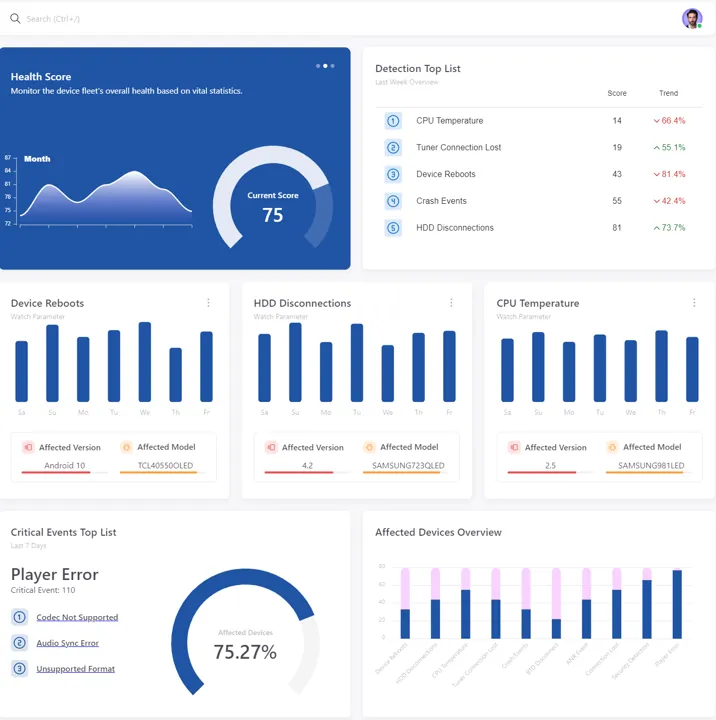Select the middle Health Score carousel dot
This screenshot has height=720, width=716.
(x=325, y=66)
